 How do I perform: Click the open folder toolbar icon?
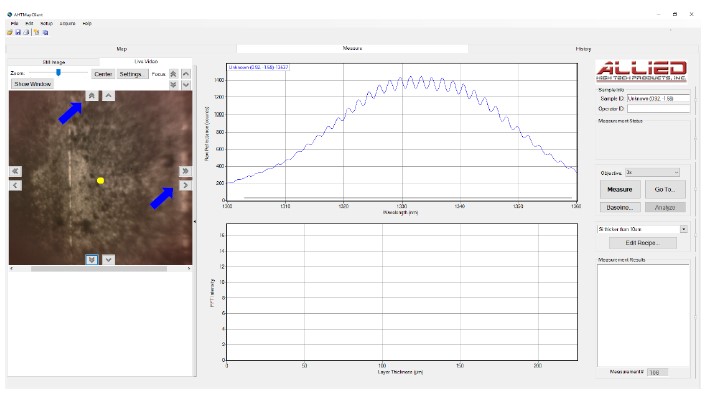[9, 32]
